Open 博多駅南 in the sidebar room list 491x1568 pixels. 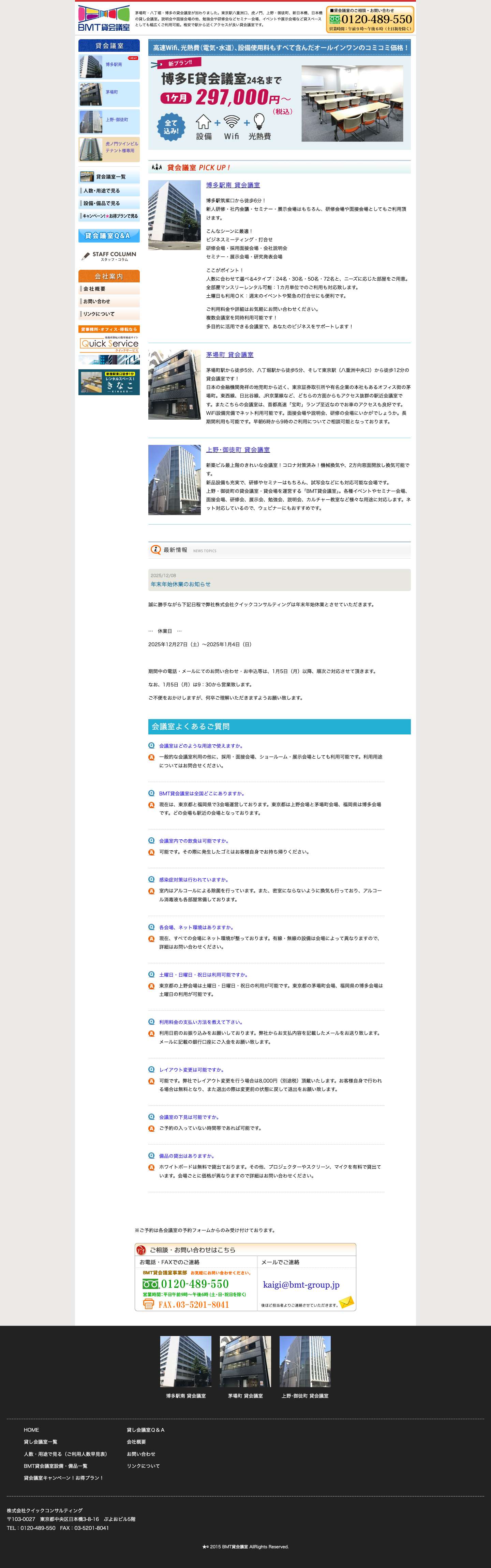(109, 67)
